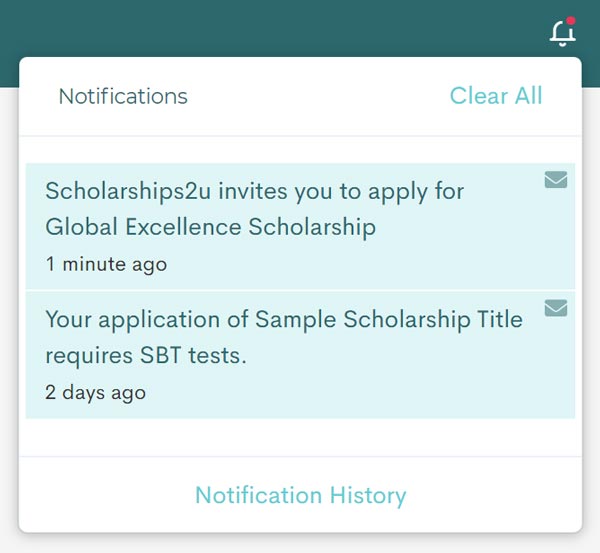Open the Sample Scholarship Title application notification

(x=300, y=355)
